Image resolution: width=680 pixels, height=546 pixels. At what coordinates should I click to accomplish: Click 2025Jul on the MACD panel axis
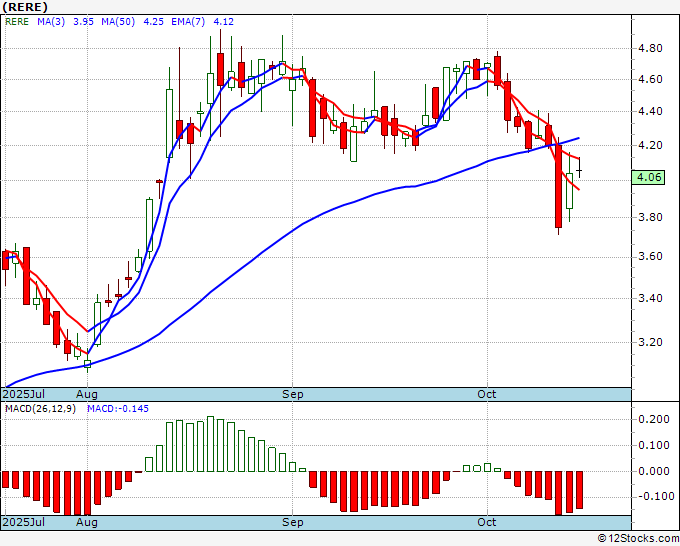[24, 522]
